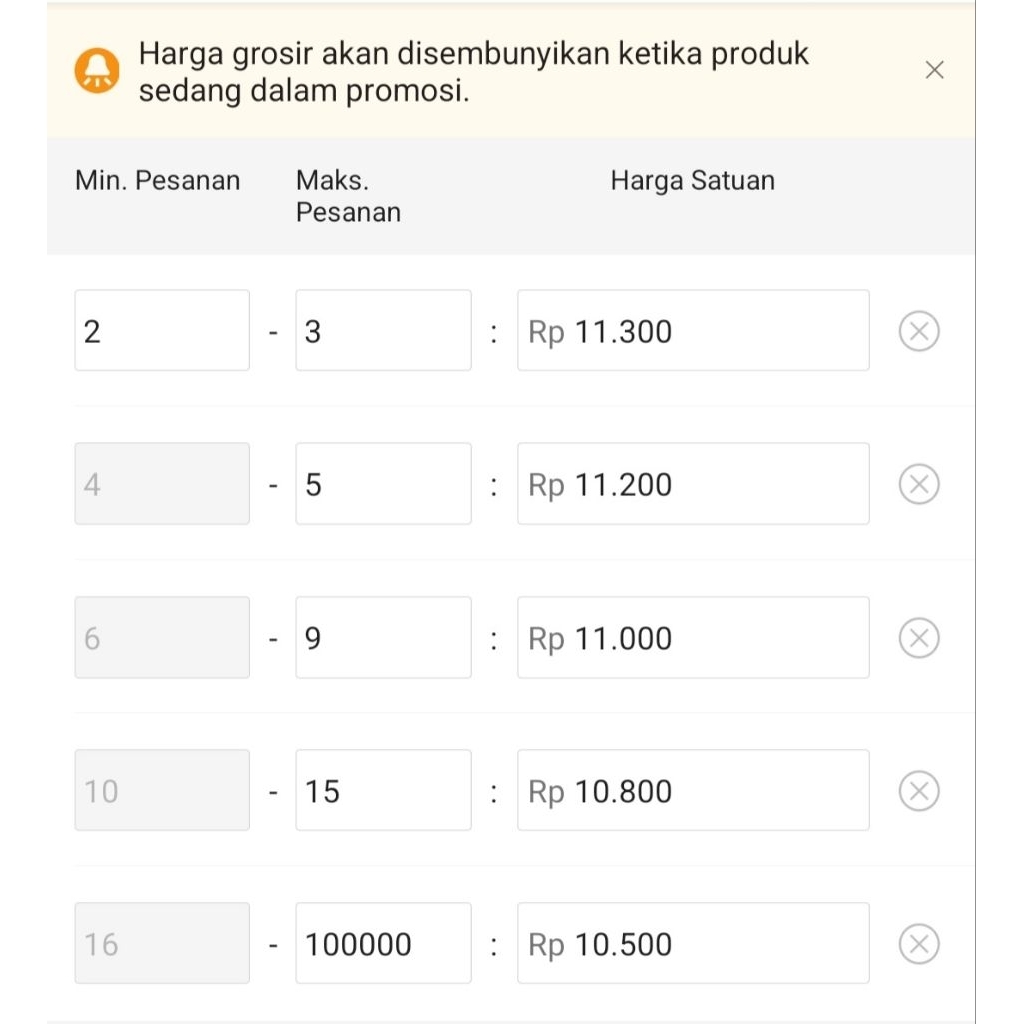Select the disabled minimum order field 16
Screen dimensions: 1024x1024
162,944
